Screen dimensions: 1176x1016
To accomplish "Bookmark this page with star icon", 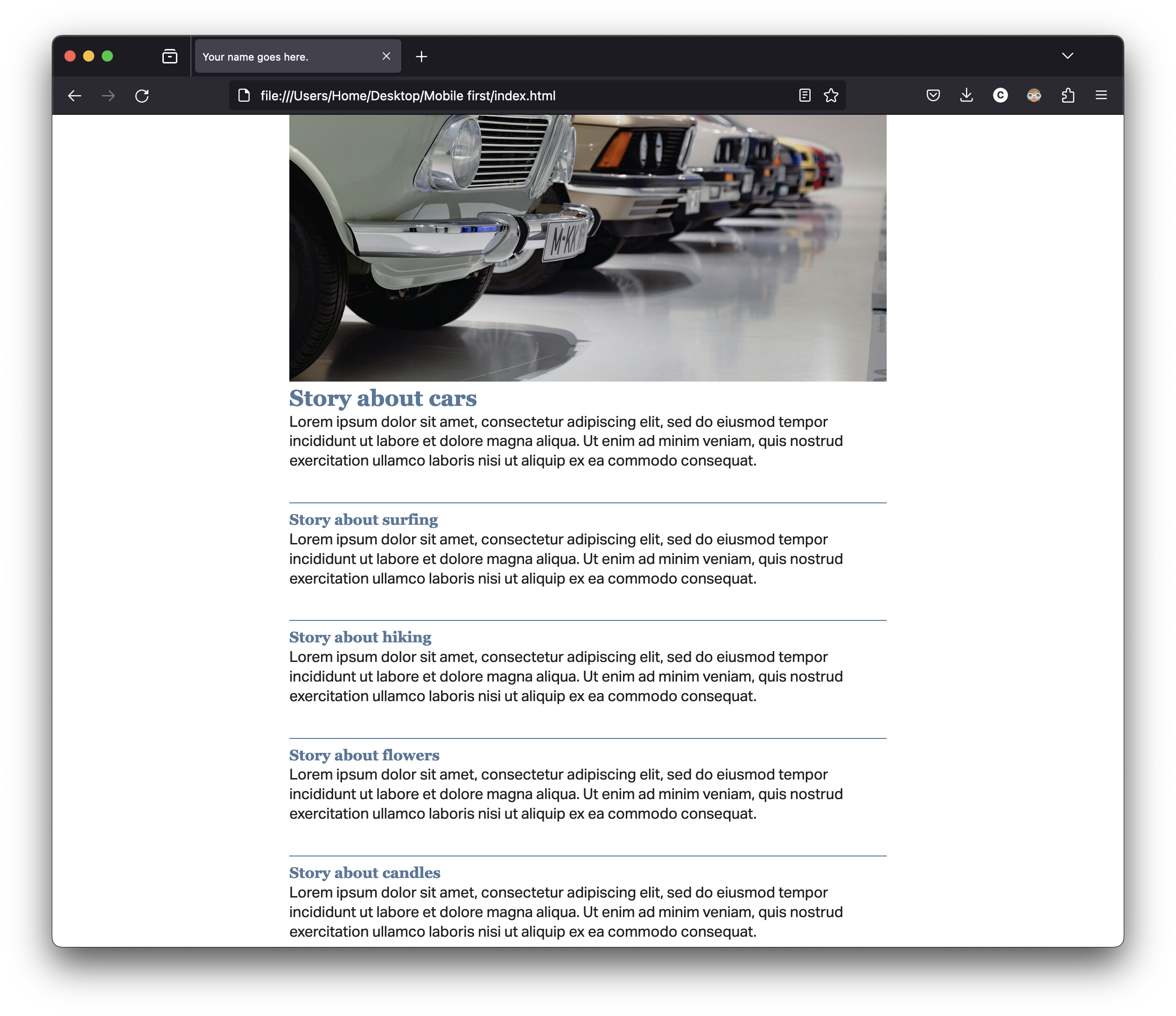I will pos(831,95).
